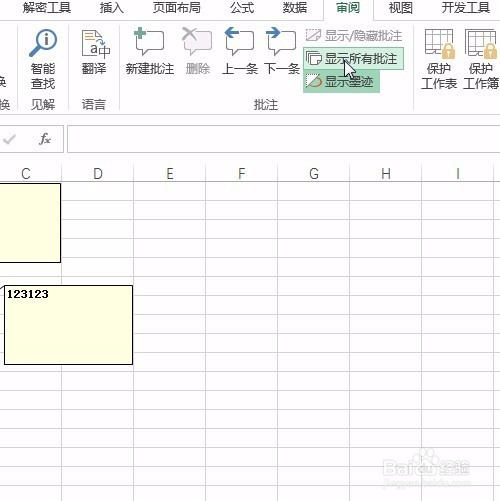Viewport: 500px width, 501px height.
Task: Open the 视图 view tab
Action: point(401,8)
